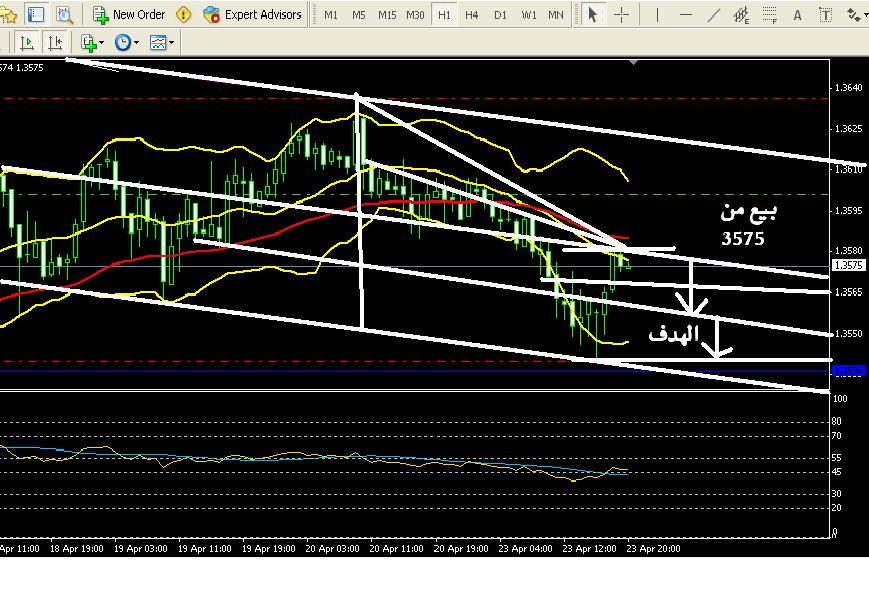Switch to the M15 timeframe
The image size is (869, 606).
(387, 15)
